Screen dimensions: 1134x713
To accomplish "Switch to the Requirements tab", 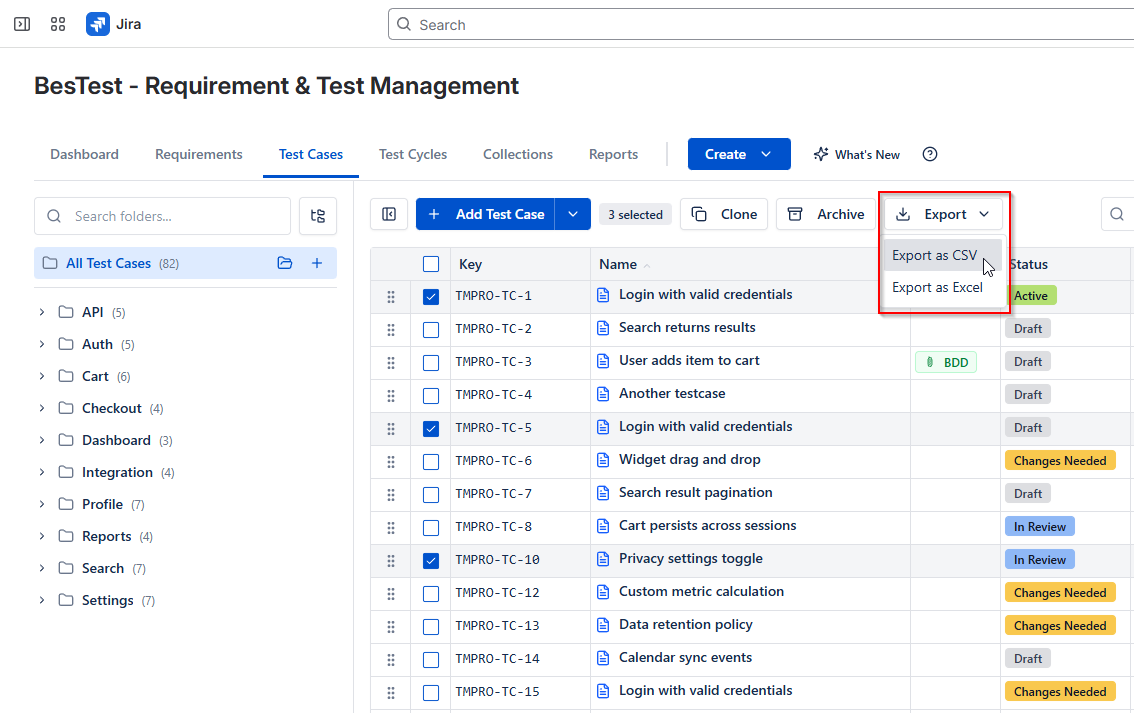I will 199,154.
